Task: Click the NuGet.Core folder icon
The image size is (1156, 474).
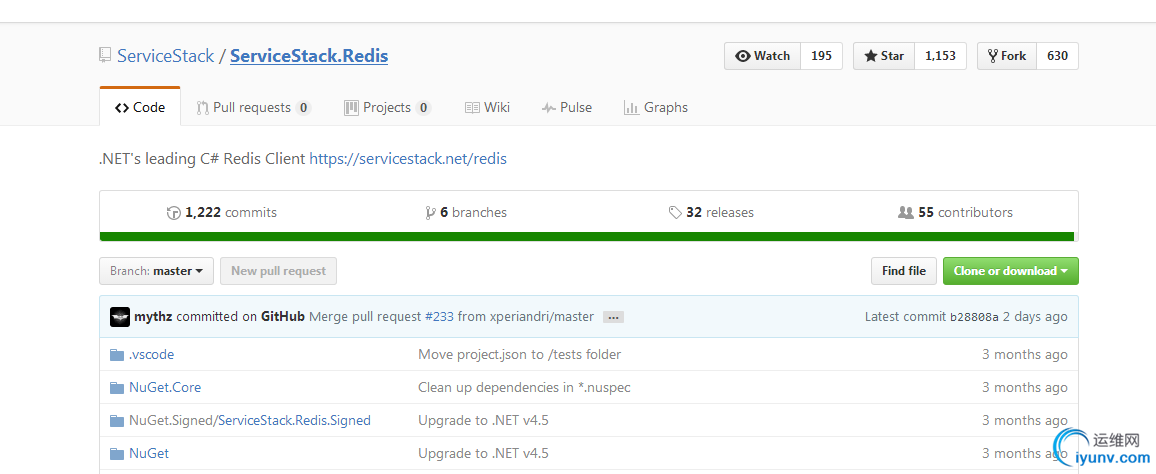Action: tap(117, 388)
